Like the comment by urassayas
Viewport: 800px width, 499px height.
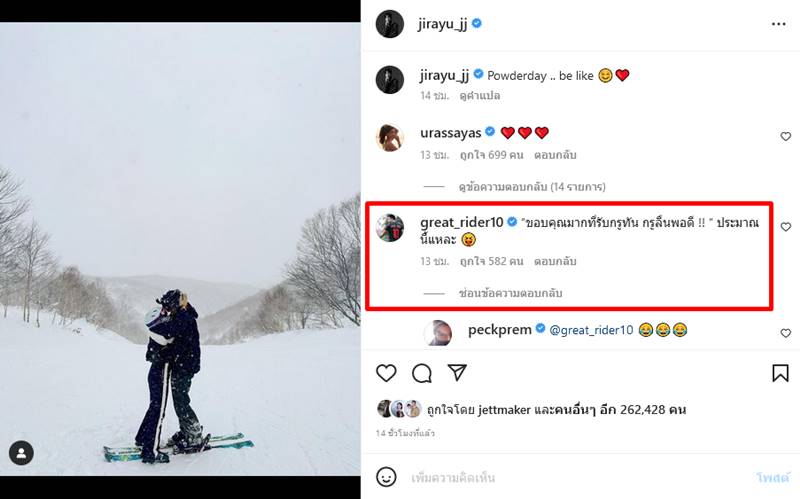(x=785, y=136)
